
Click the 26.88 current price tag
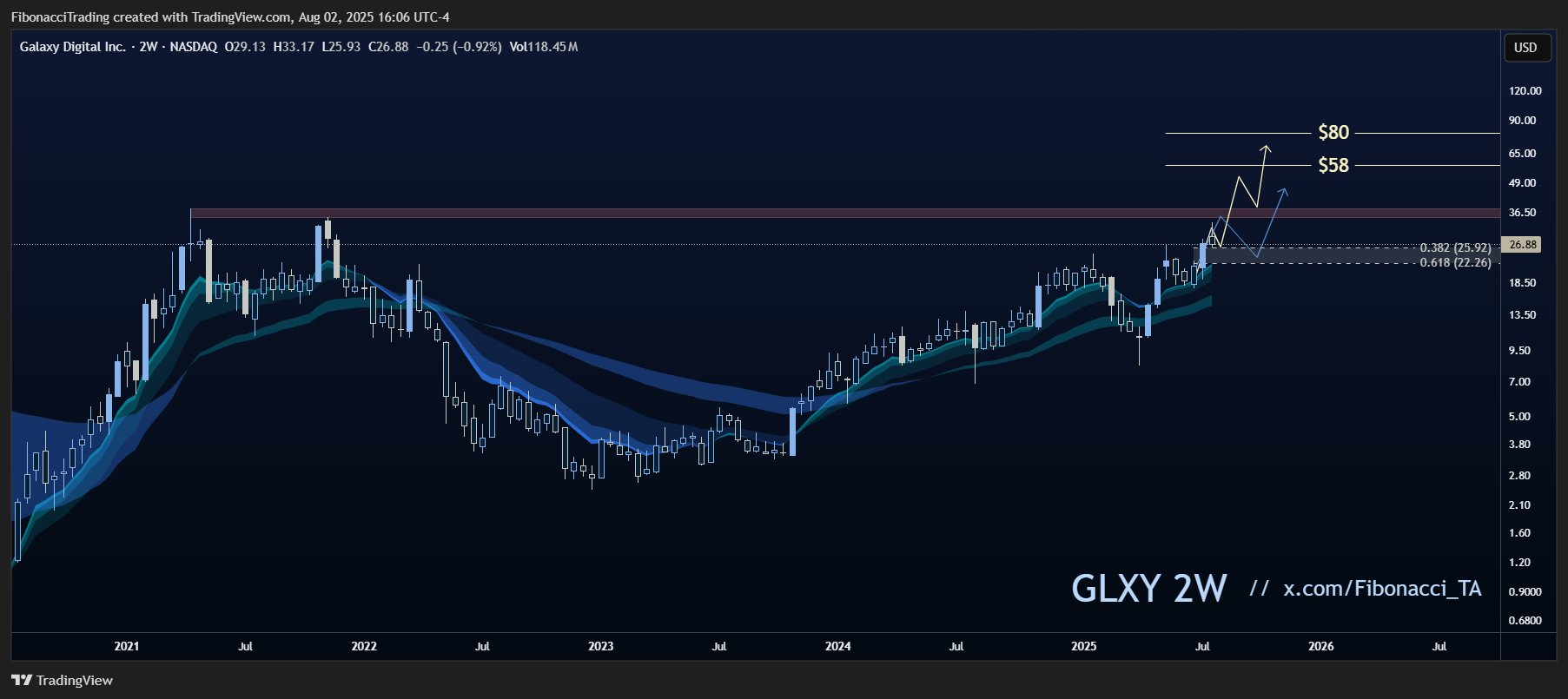pos(1523,245)
